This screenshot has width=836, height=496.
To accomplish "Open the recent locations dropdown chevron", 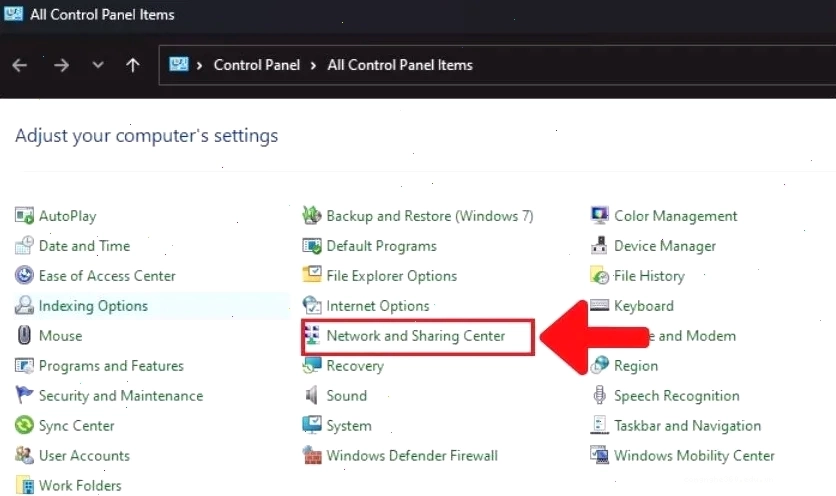I will coord(98,65).
